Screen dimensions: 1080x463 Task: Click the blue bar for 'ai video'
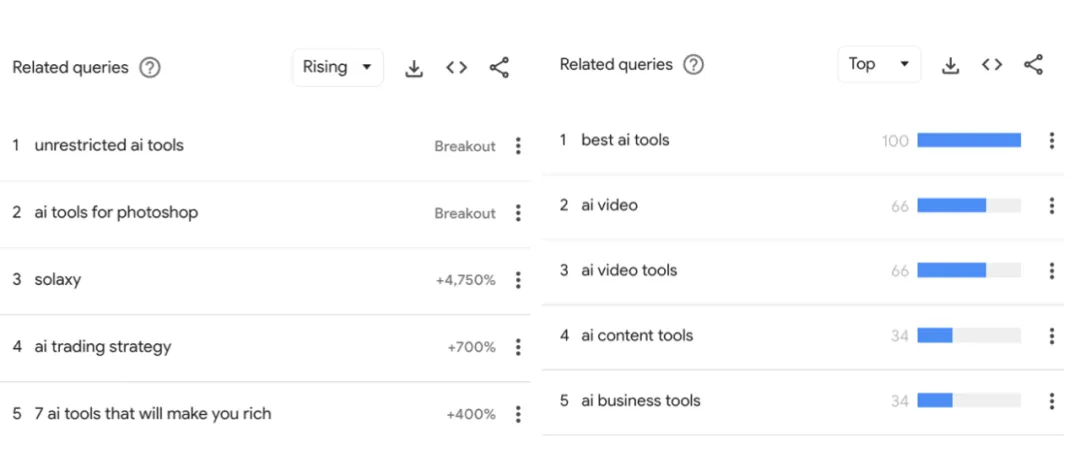[x=951, y=206]
